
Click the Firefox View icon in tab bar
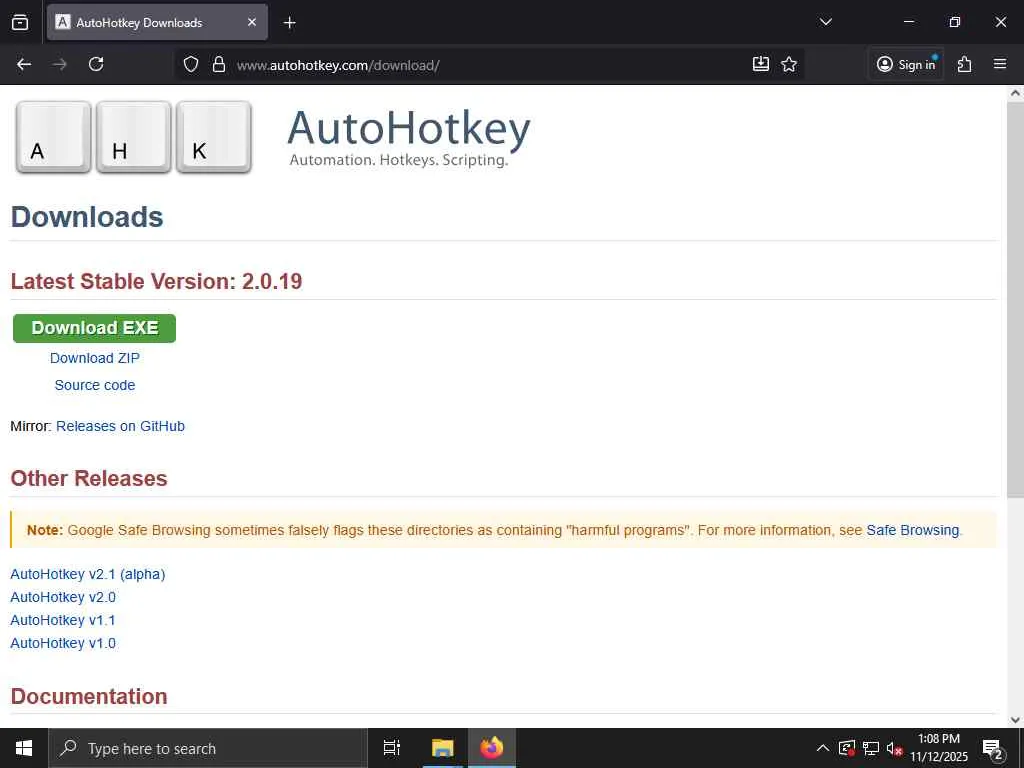coord(20,22)
